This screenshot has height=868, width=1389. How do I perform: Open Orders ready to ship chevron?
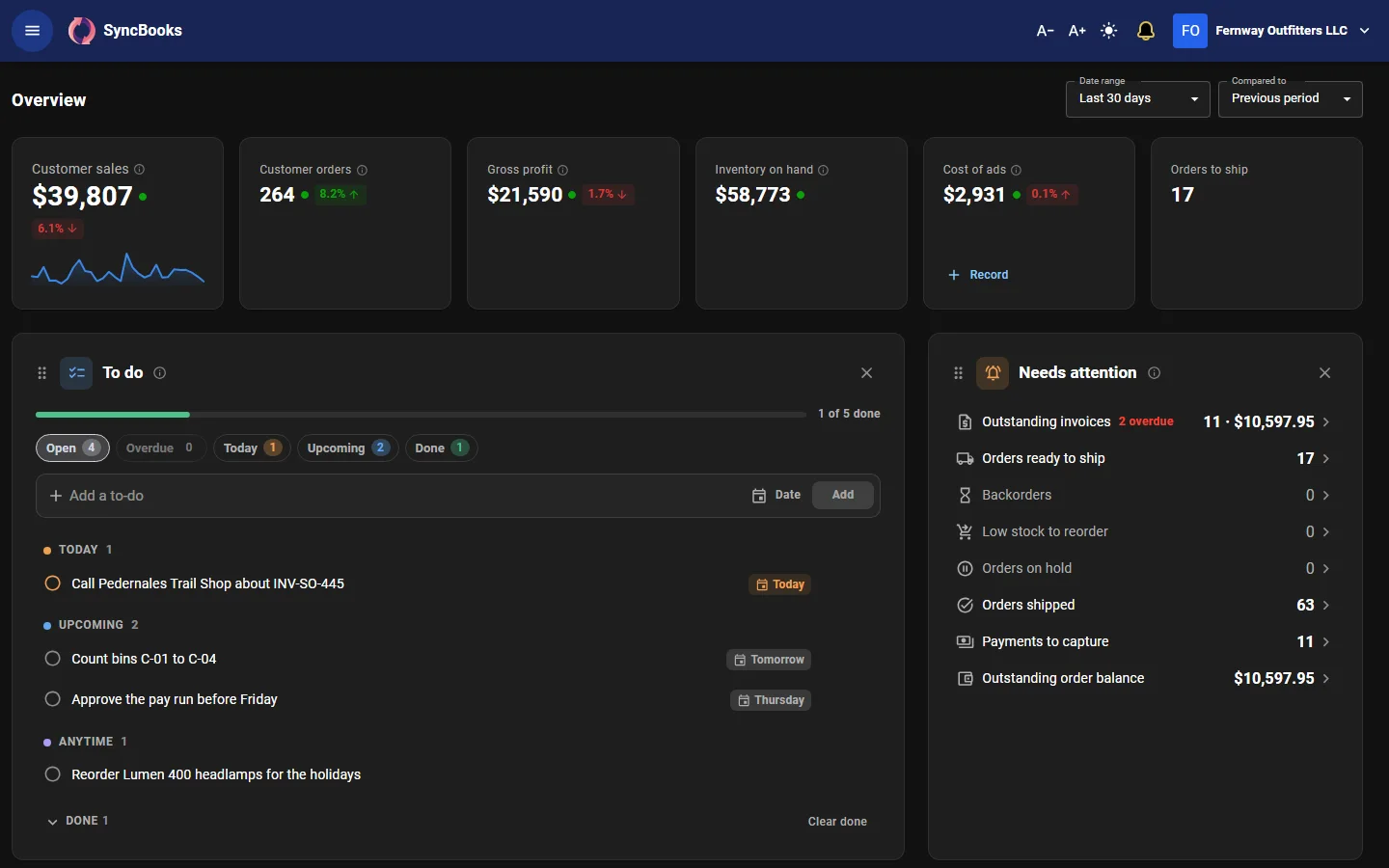(1326, 459)
